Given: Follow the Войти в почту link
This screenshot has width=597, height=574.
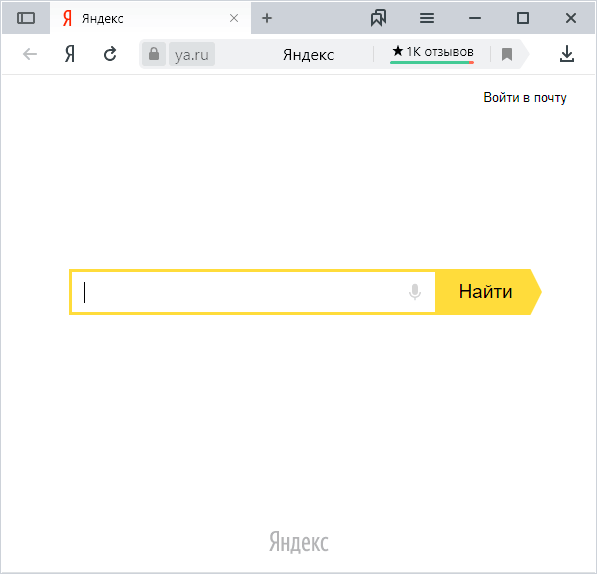Looking at the screenshot, I should [x=525, y=97].
